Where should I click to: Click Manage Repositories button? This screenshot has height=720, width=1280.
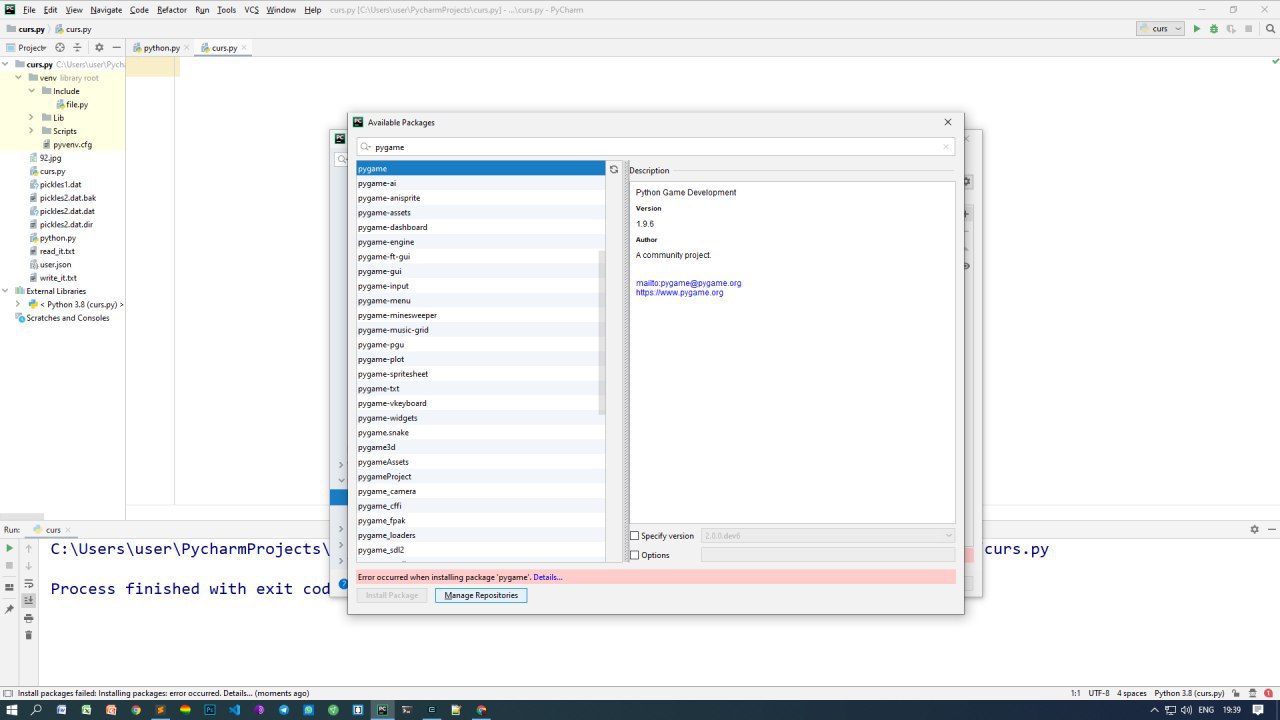point(481,595)
